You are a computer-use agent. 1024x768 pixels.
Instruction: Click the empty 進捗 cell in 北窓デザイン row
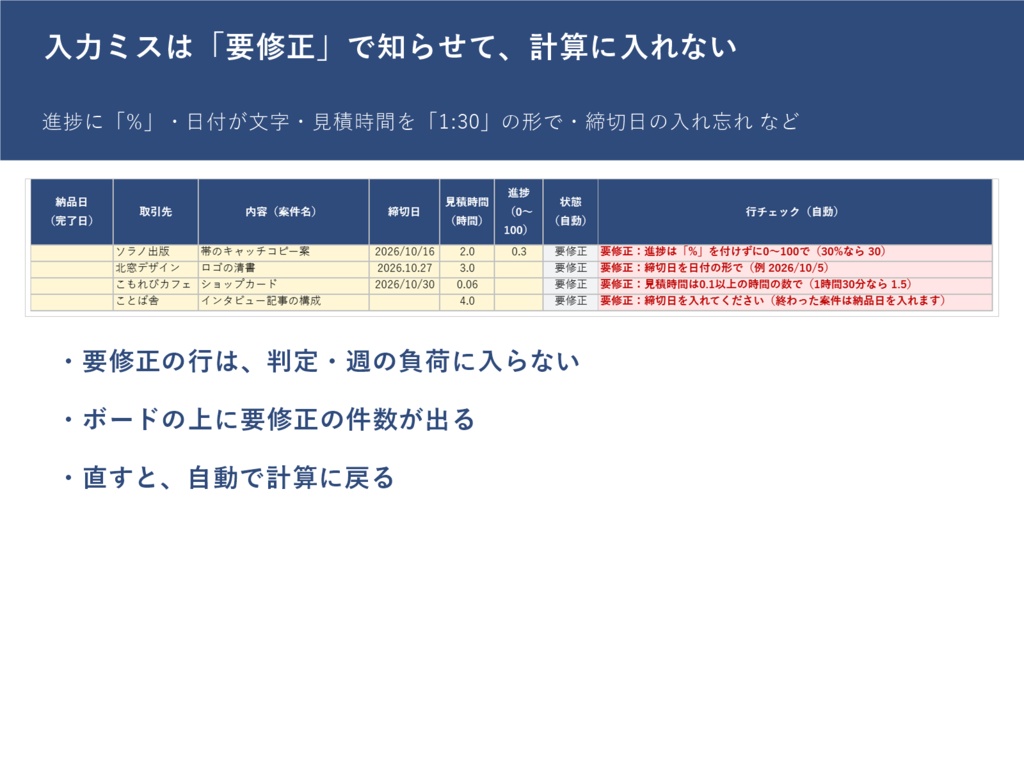point(519,268)
